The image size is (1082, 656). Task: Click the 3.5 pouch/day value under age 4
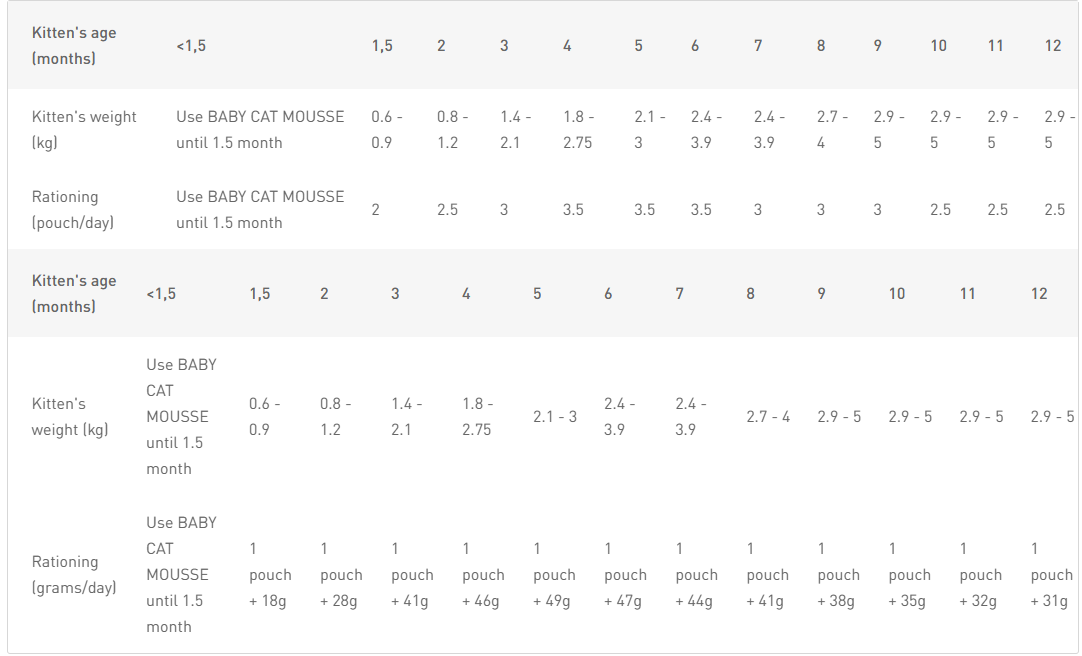point(573,209)
